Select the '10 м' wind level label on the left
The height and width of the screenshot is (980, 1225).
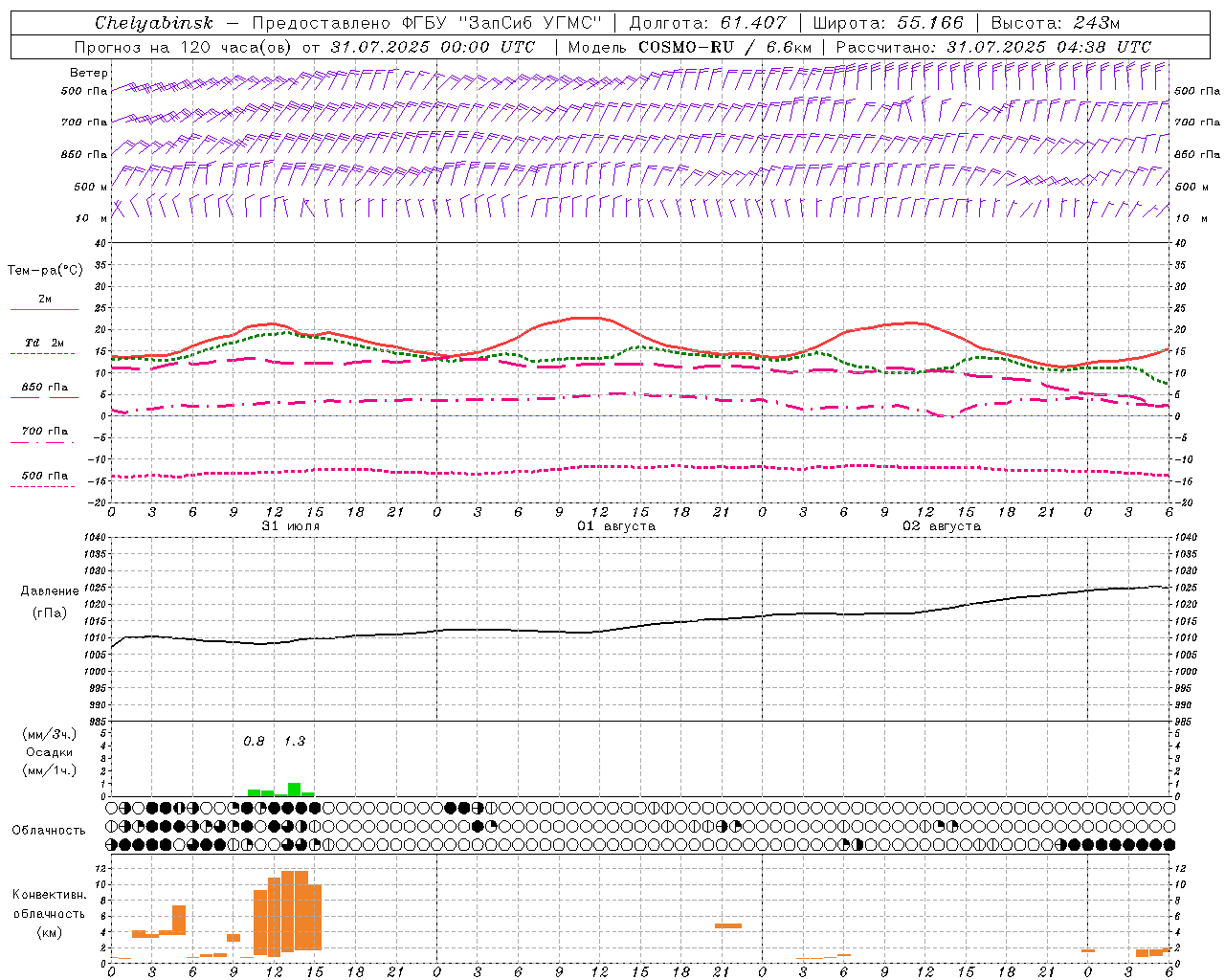[x=92, y=218]
